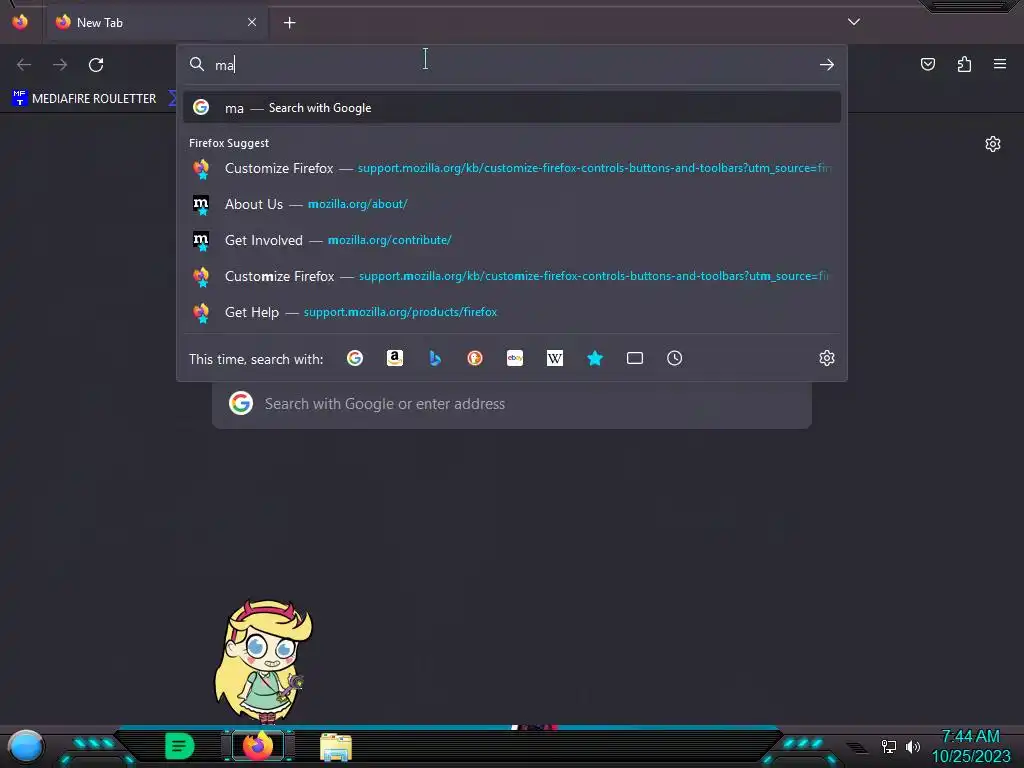The image size is (1024, 768).
Task: Open Get Involved suggestion
Action: click(x=512, y=240)
